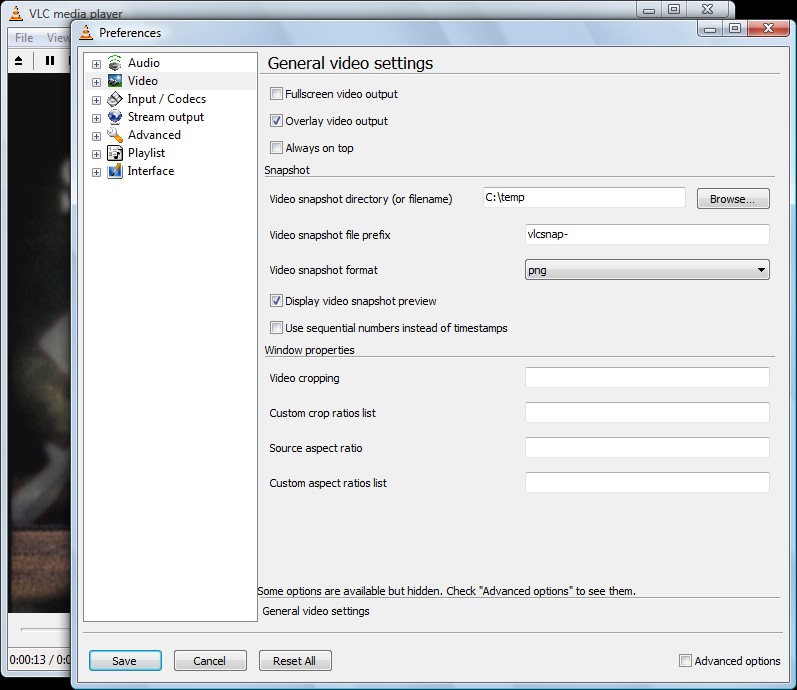The image size is (797, 690).
Task: Click the 0:00:13 elapsed time display
Action: click(27, 660)
